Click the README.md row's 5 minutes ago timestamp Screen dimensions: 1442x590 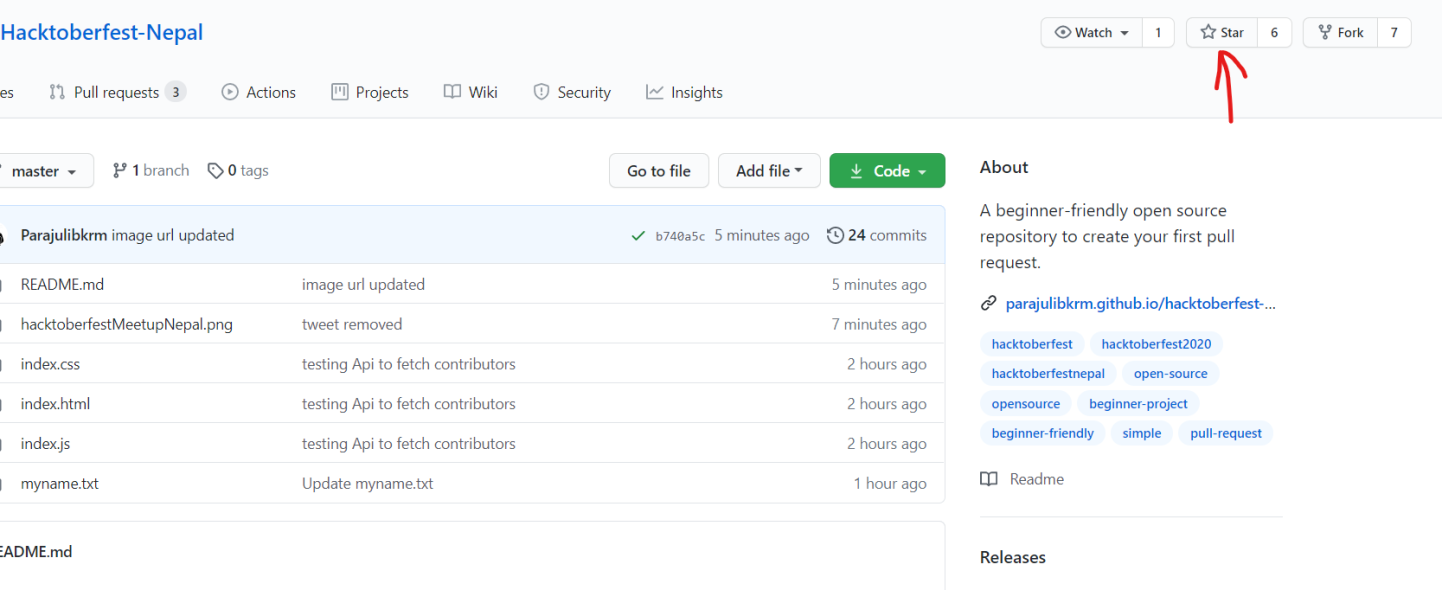[x=879, y=285]
